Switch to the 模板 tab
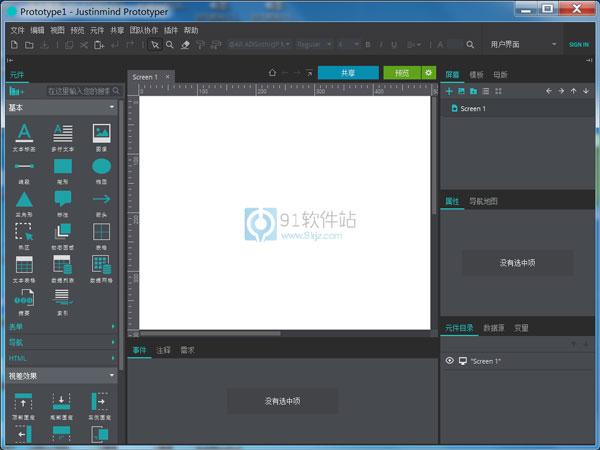This screenshot has height=450, width=600. (476, 74)
